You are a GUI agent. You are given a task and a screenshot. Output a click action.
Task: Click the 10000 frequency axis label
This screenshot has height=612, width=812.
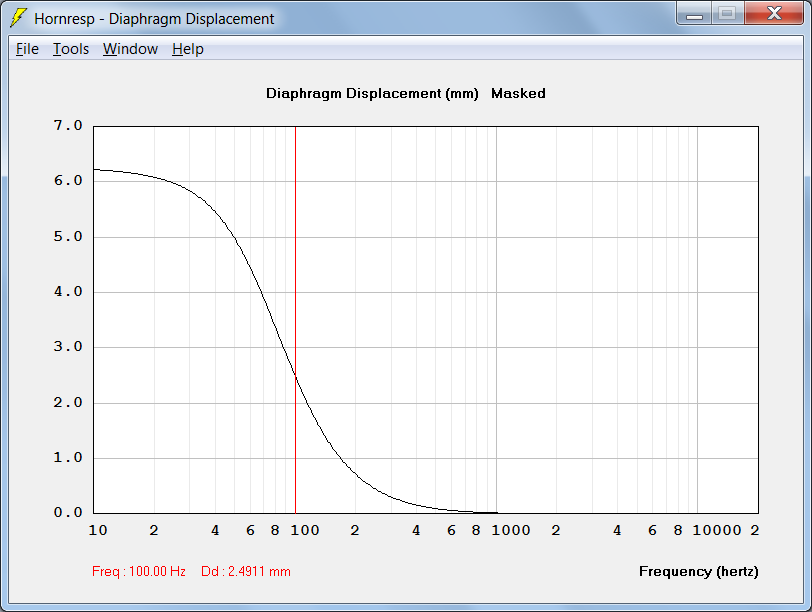[x=717, y=530]
